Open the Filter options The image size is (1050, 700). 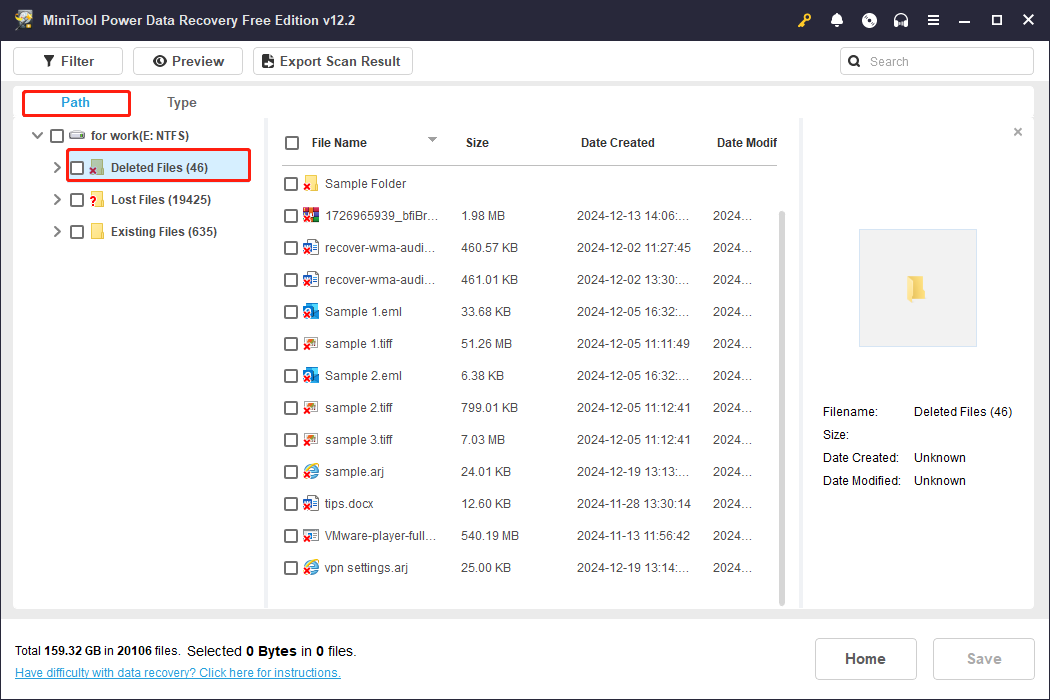click(68, 61)
